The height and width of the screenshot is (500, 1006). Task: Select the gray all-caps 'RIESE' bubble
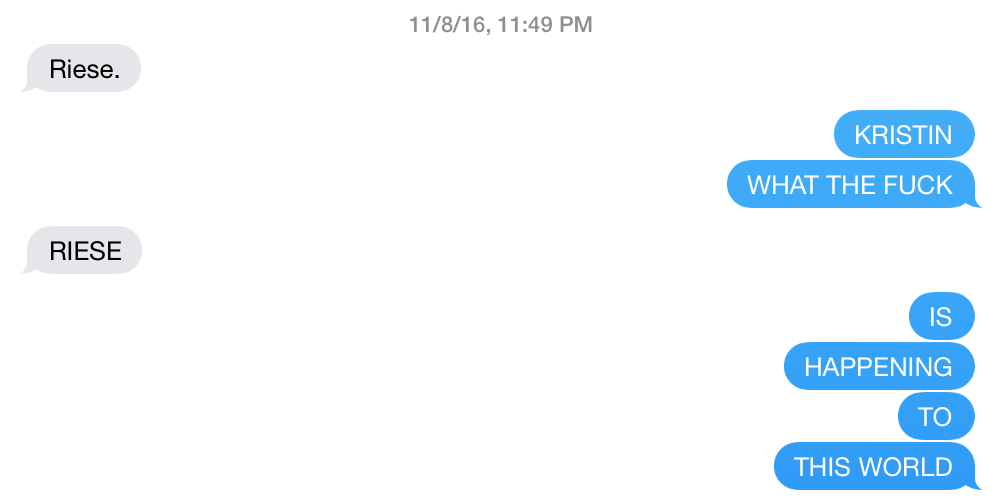tap(83, 250)
